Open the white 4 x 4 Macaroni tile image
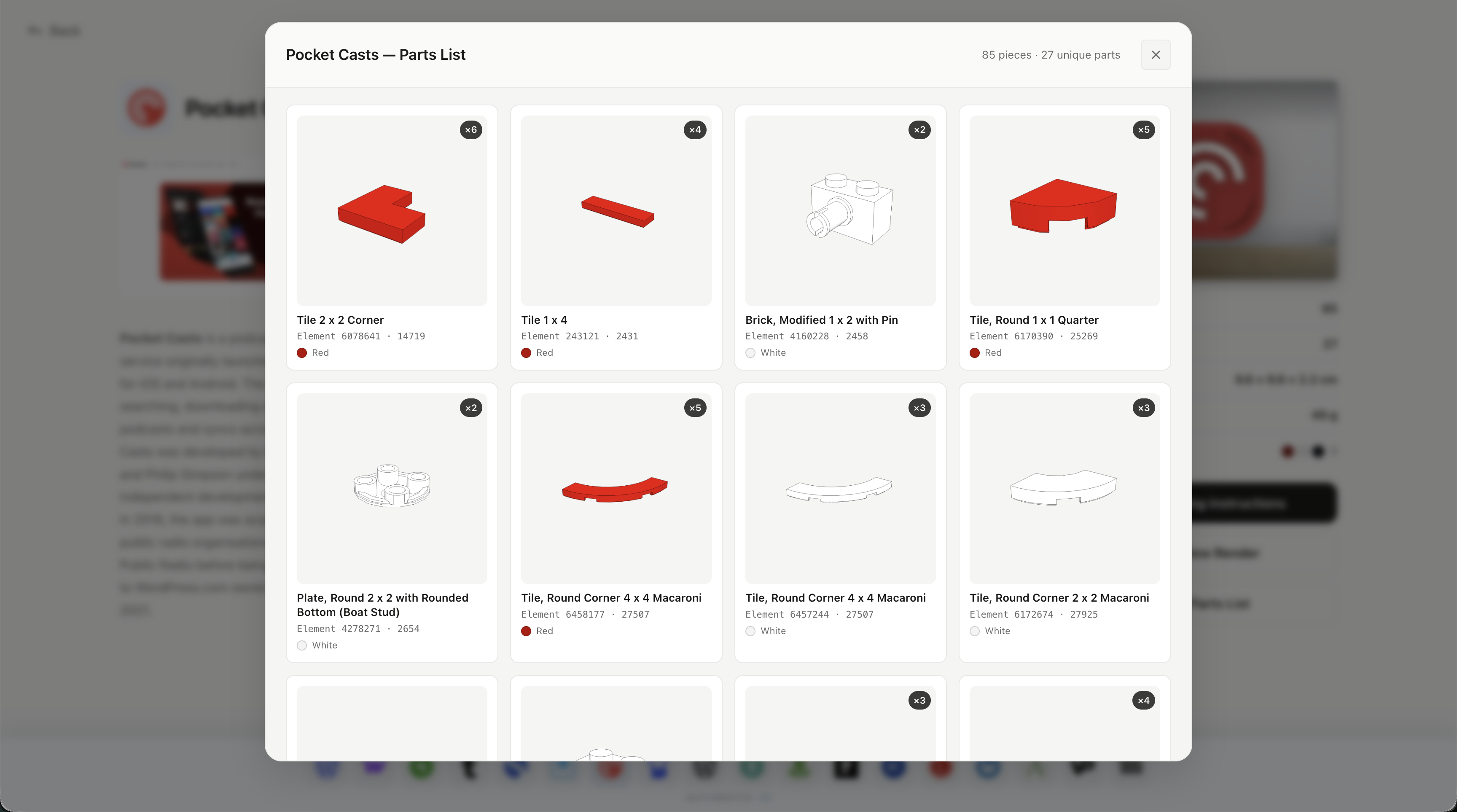The width and height of the screenshot is (1457, 812). pyautogui.click(x=841, y=489)
